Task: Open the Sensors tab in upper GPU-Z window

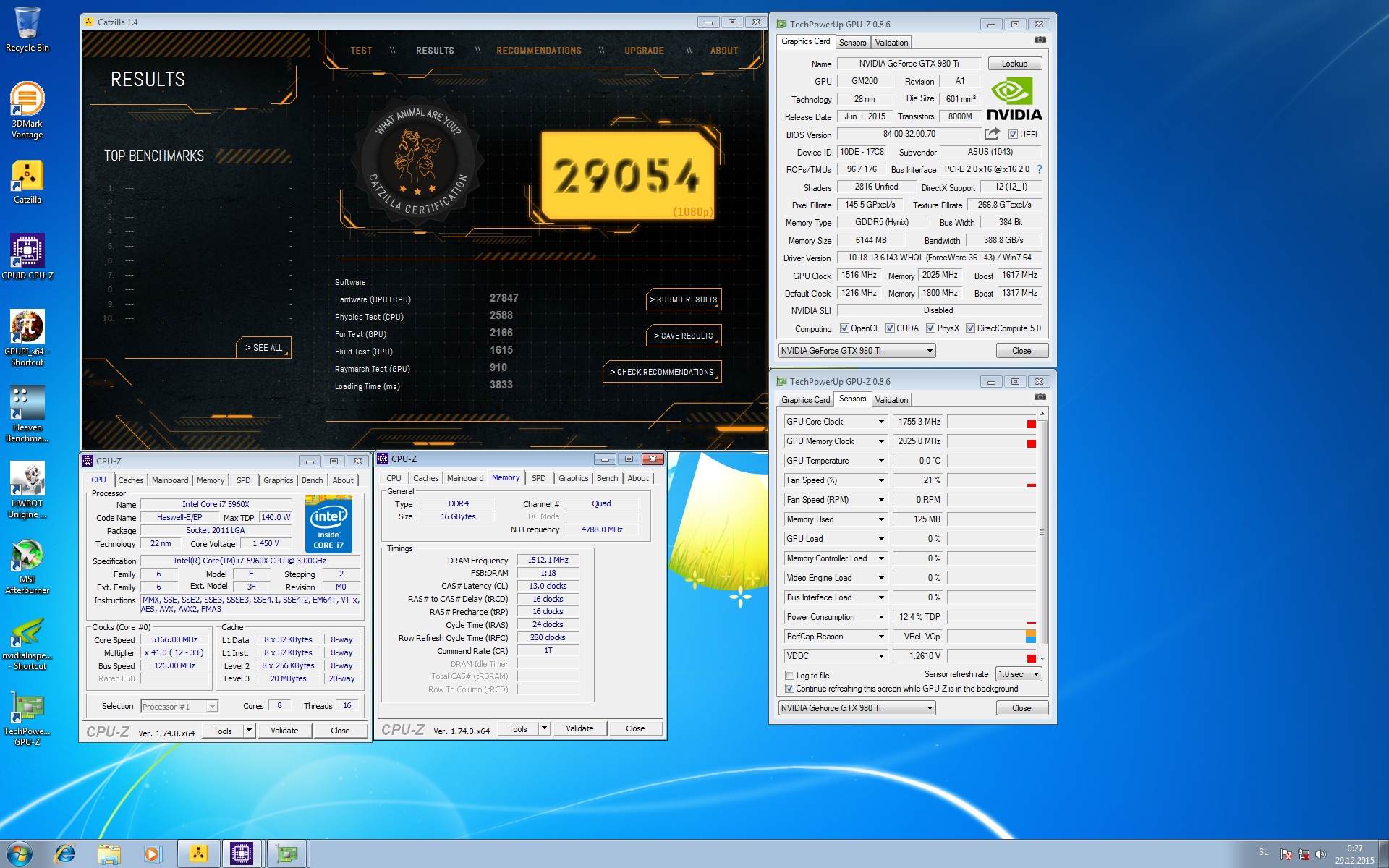Action: pyautogui.click(x=852, y=43)
